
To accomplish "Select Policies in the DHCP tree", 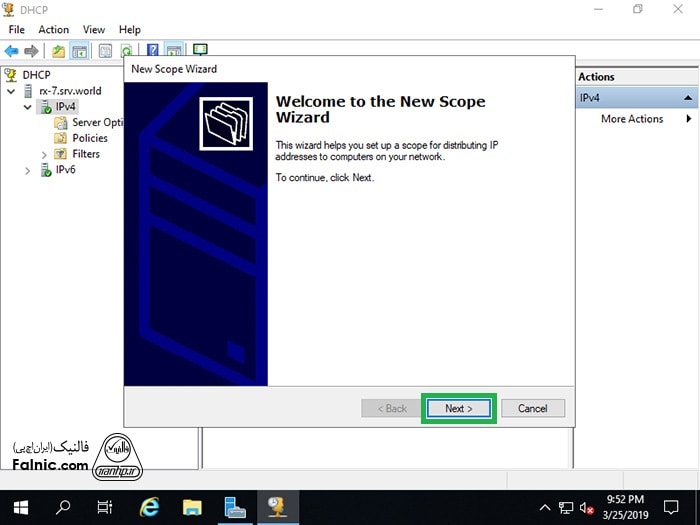I will pos(90,138).
